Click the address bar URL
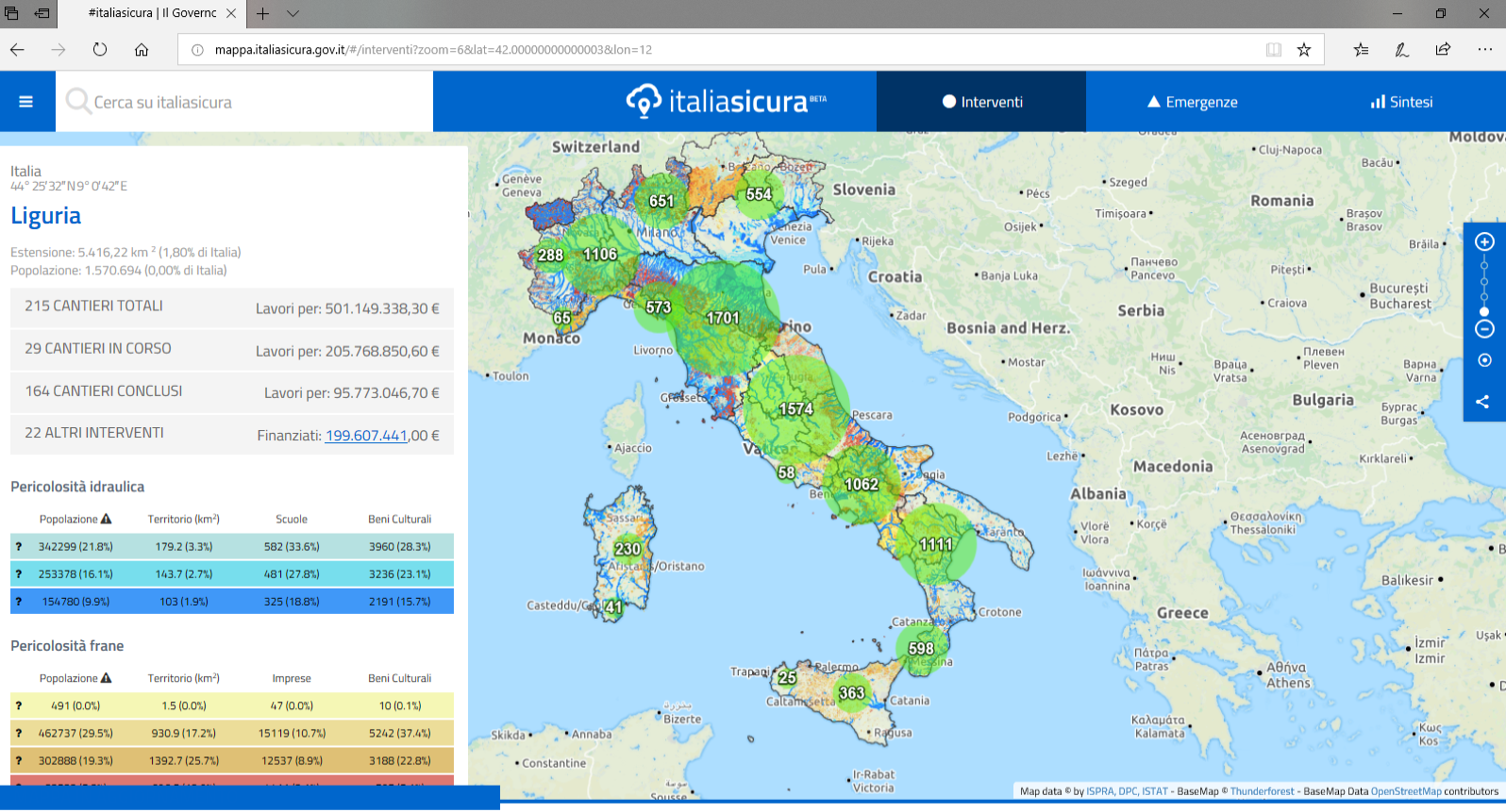The height and width of the screenshot is (812, 1506). click(433, 50)
